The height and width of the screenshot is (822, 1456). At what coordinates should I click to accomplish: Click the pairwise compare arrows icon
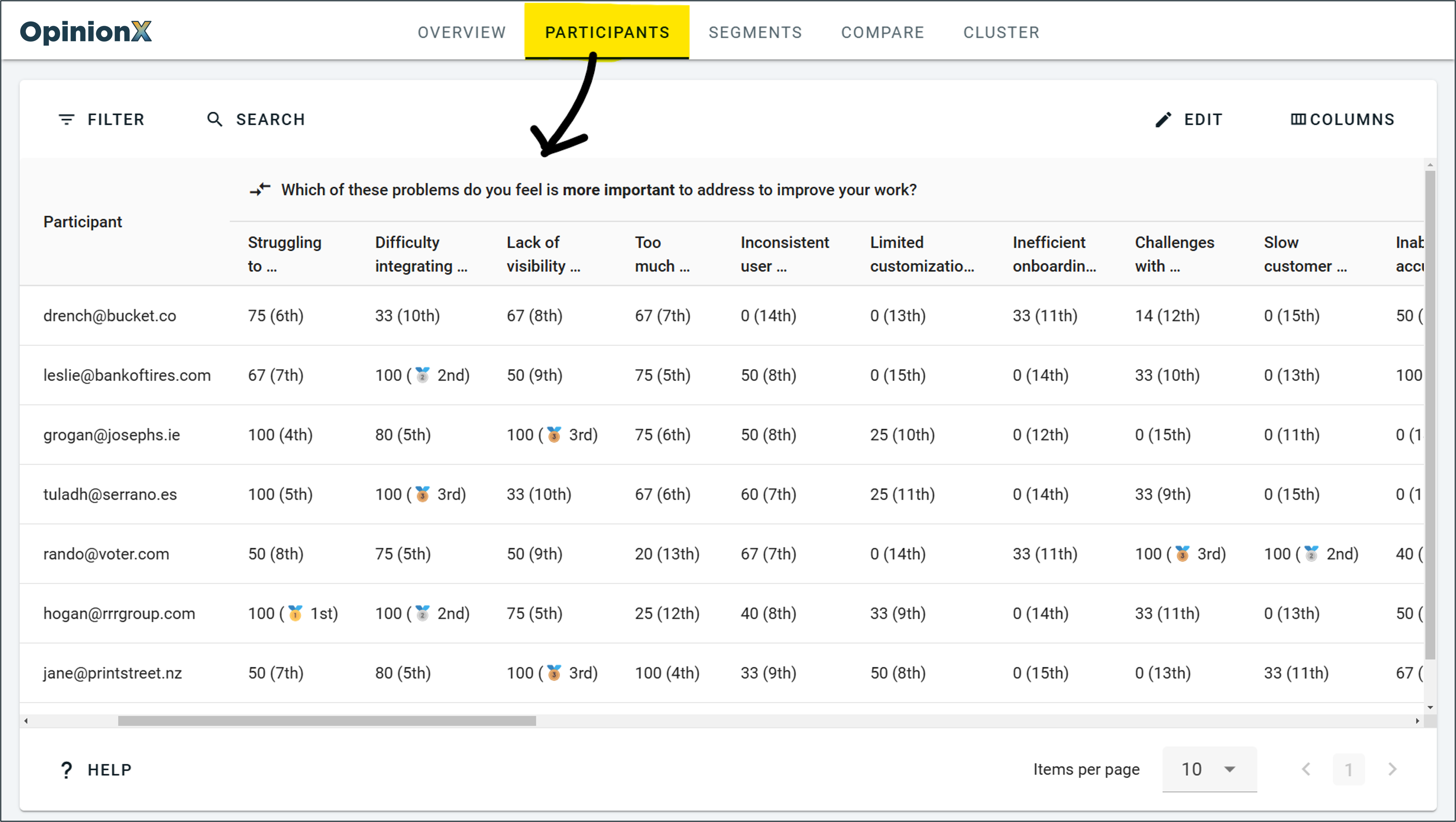[260, 190]
